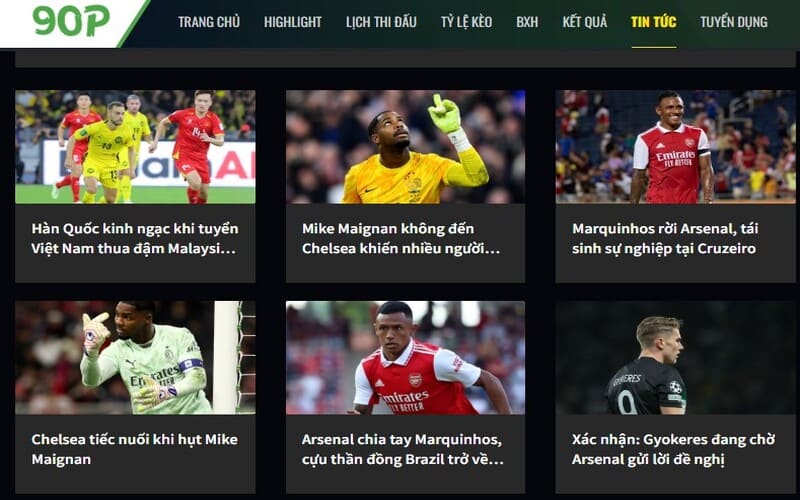Open headline about Hàn Quốc kinh ngạc
Viewport: 800px width, 500px height.
pos(135,238)
